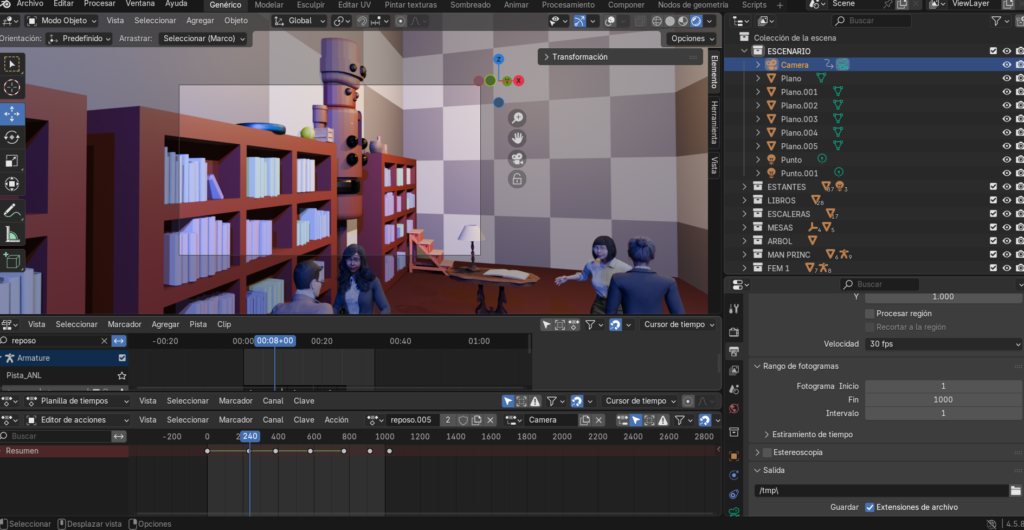Click the Fin 1000 frame field
The image size is (1024, 530).
point(944,399)
